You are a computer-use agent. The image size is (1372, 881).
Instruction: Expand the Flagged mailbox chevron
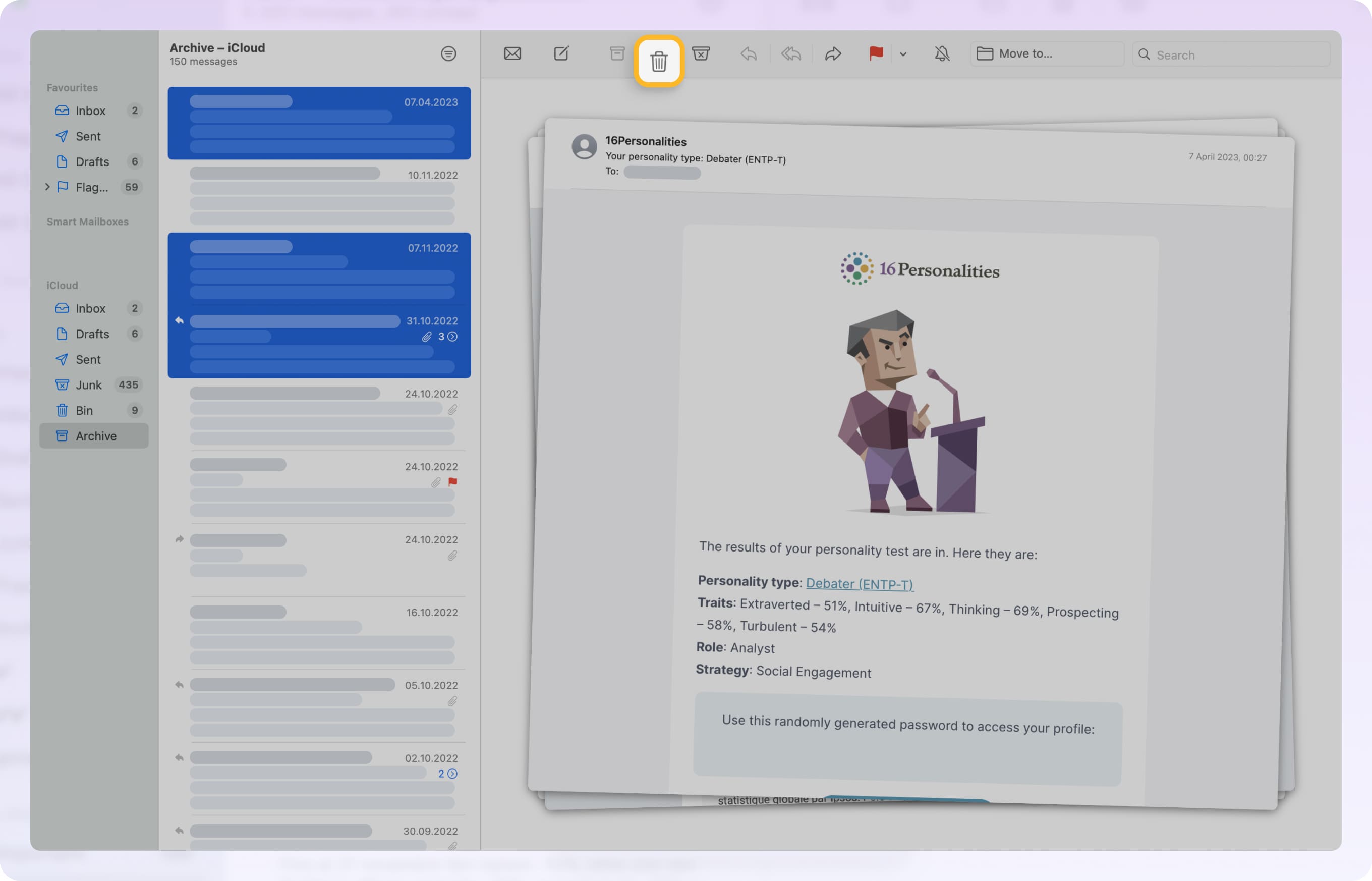pyautogui.click(x=47, y=187)
